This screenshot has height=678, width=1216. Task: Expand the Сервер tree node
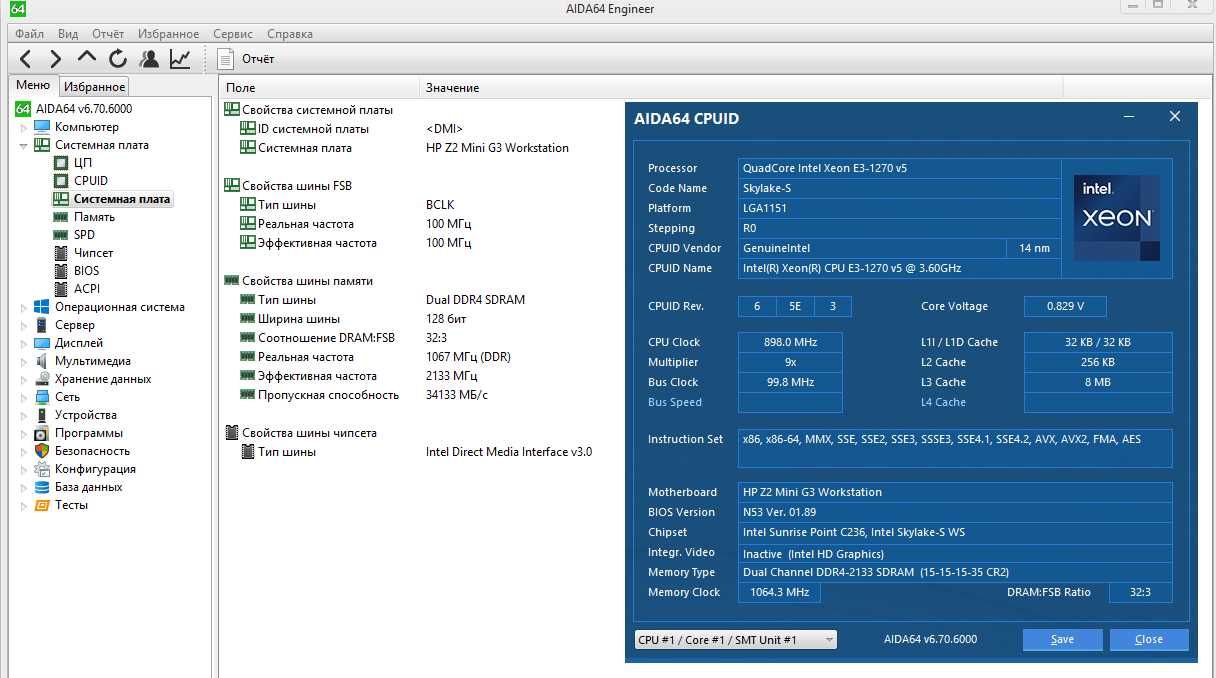click(x=24, y=325)
